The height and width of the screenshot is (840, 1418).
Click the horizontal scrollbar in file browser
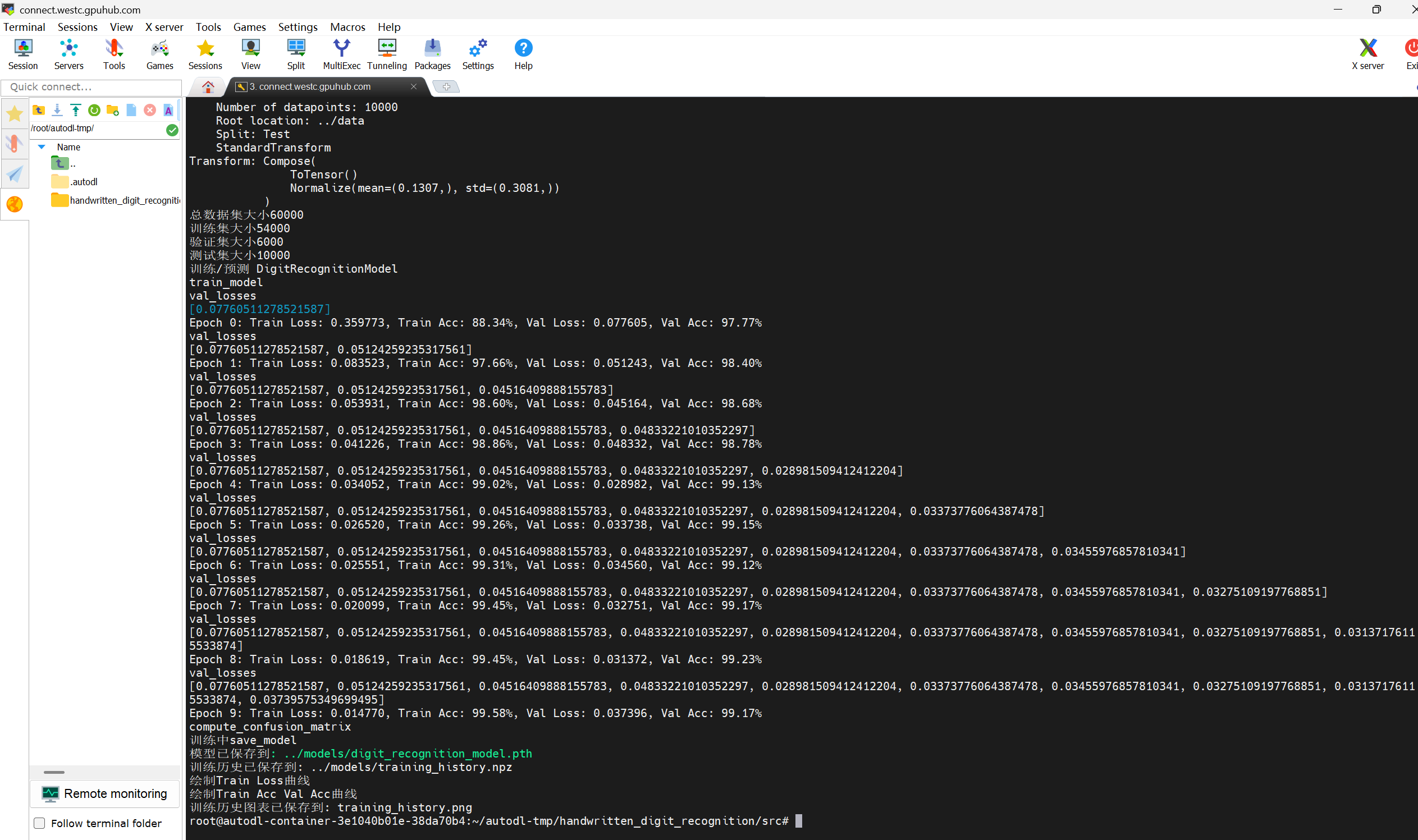(54, 772)
